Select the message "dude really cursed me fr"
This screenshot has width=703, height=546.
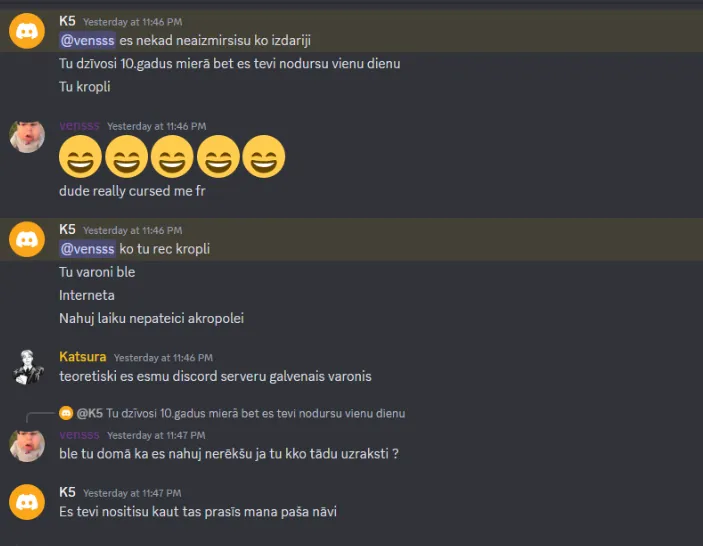(132, 191)
